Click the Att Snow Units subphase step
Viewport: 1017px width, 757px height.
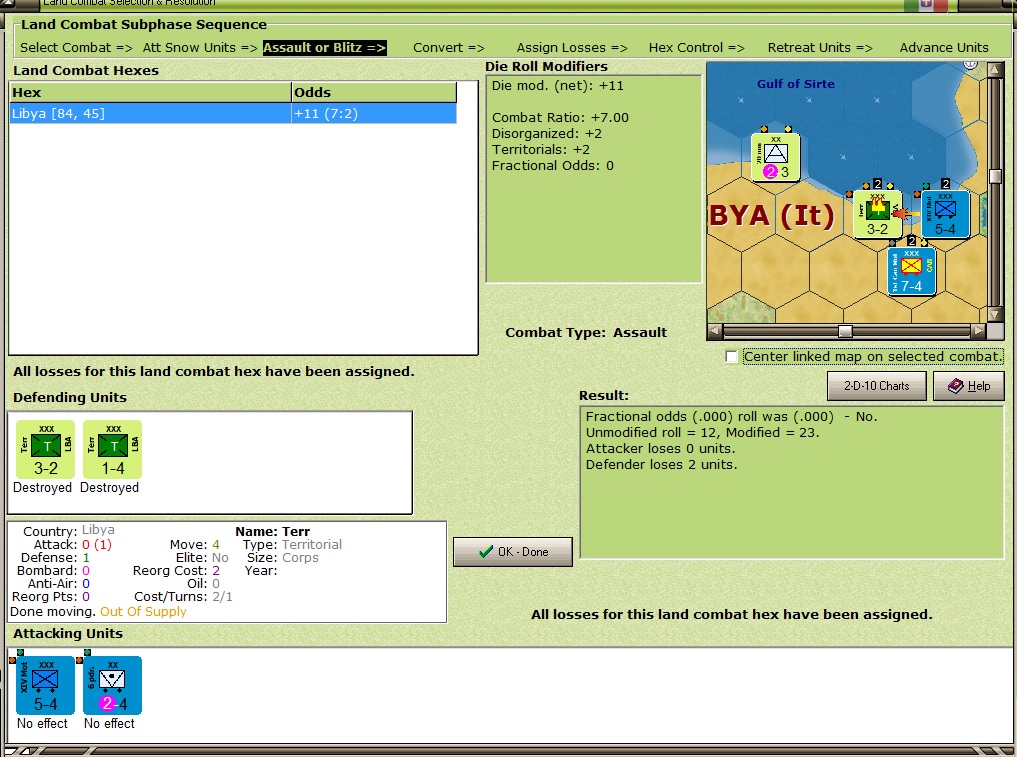[x=200, y=47]
